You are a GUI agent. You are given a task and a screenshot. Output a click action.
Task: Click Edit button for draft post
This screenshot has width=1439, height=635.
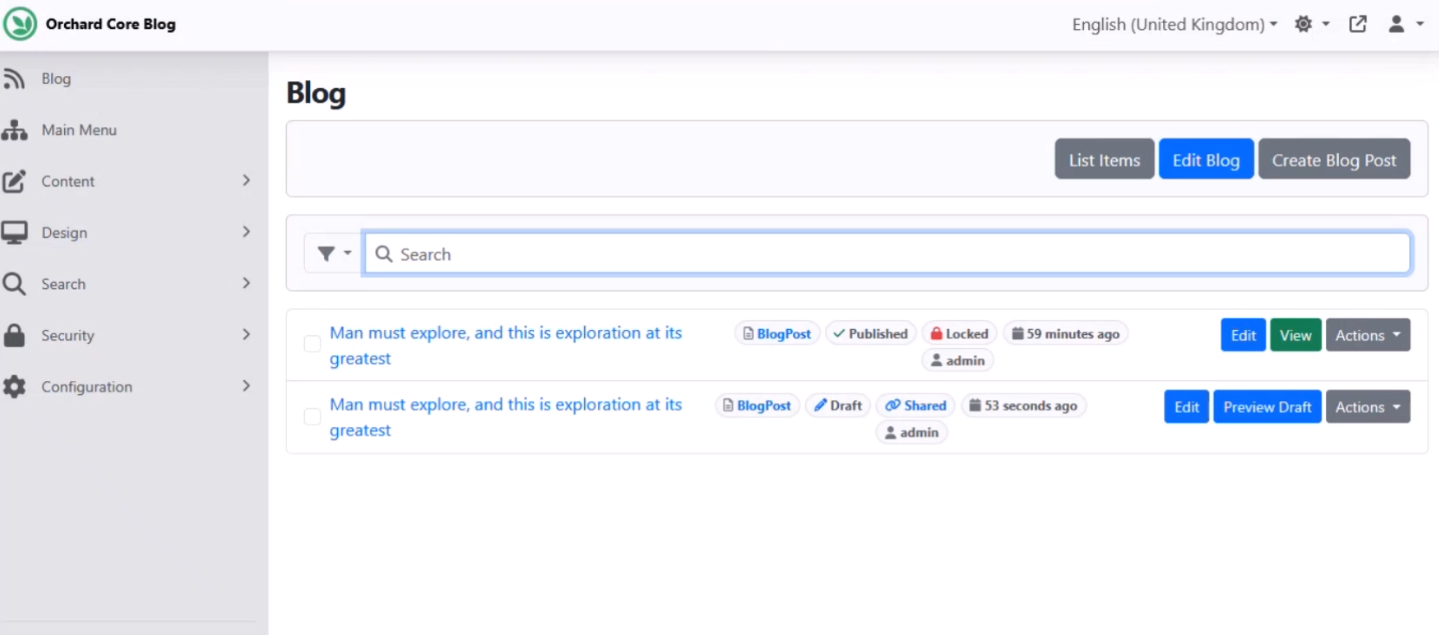pos(1187,407)
